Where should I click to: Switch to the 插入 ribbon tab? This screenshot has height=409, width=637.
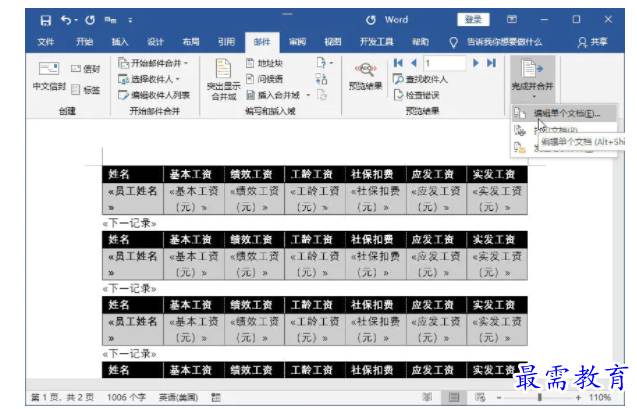(x=120, y=42)
